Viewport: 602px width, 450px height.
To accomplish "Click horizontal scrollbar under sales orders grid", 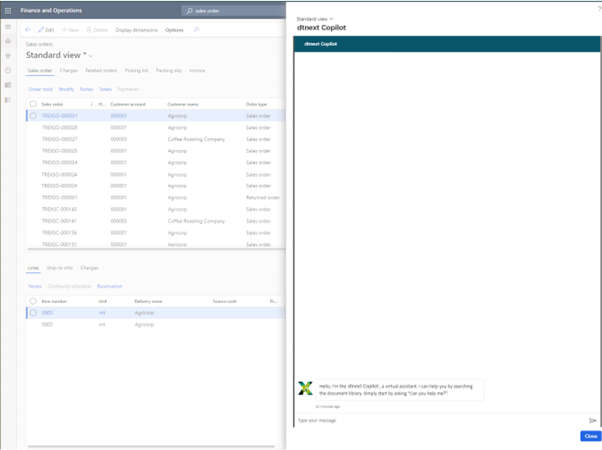I will pos(156,249).
